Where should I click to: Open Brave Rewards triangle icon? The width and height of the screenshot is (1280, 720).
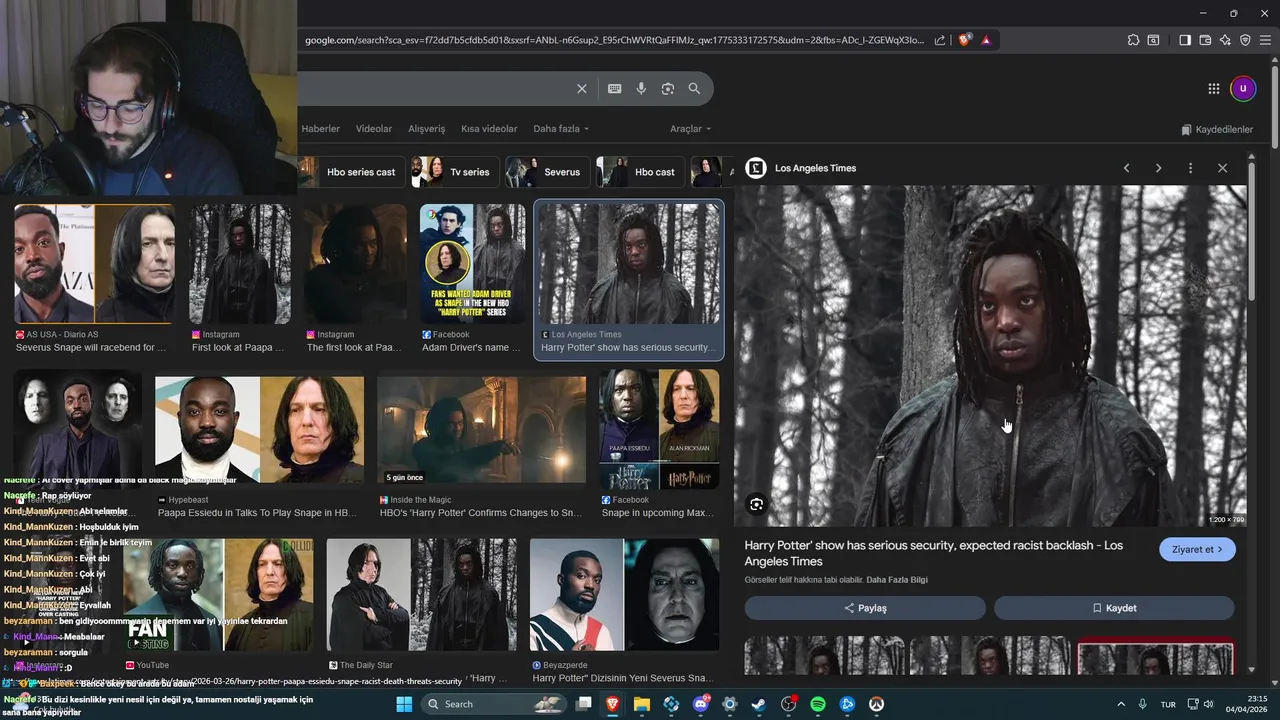[986, 40]
